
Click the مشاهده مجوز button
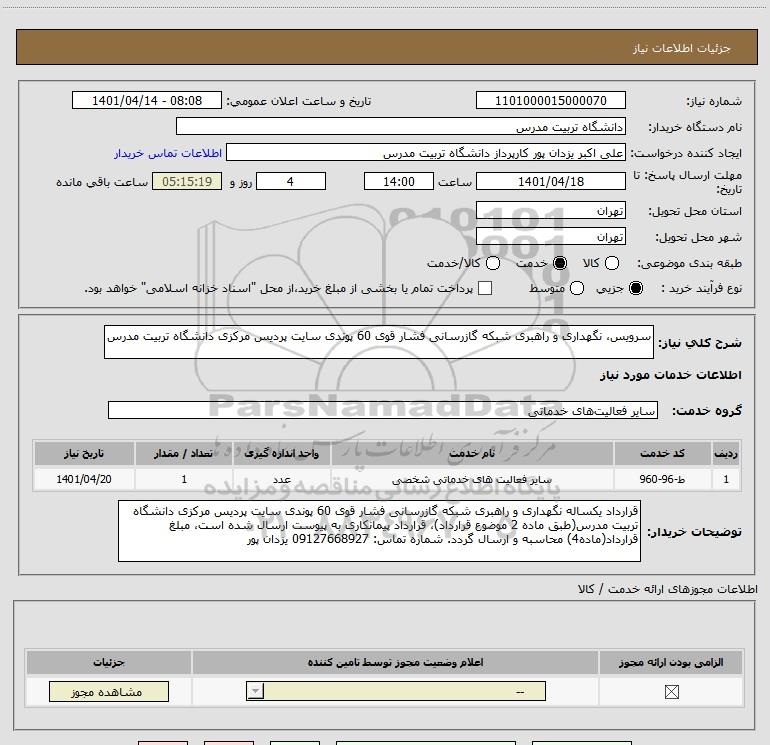click(109, 691)
